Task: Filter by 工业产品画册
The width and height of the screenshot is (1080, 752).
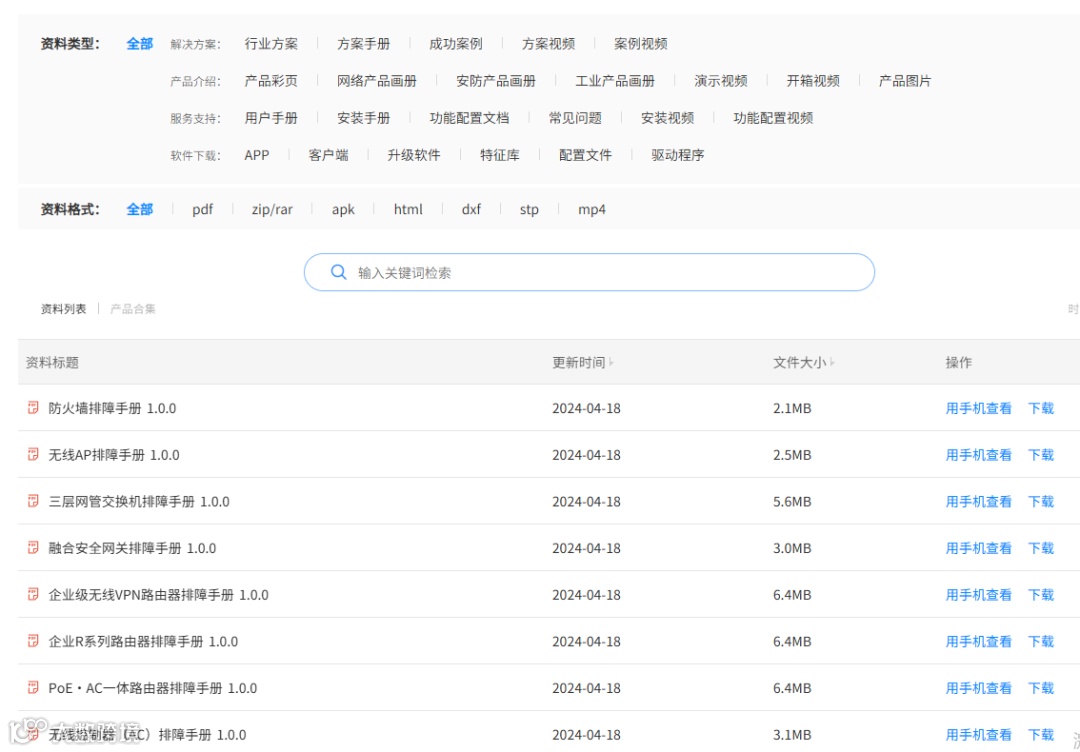Action: (x=615, y=81)
